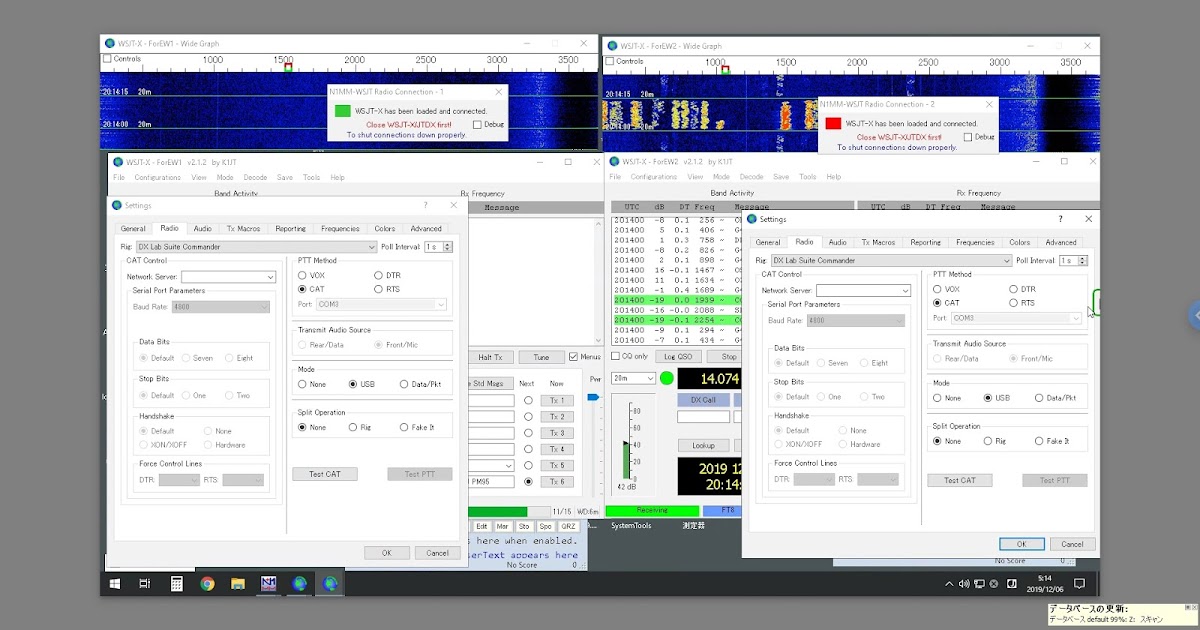The height and width of the screenshot is (630, 1200).
Task: Open the COM3 port dropdown in right Settings
Action: pyautogui.click(x=1015, y=318)
